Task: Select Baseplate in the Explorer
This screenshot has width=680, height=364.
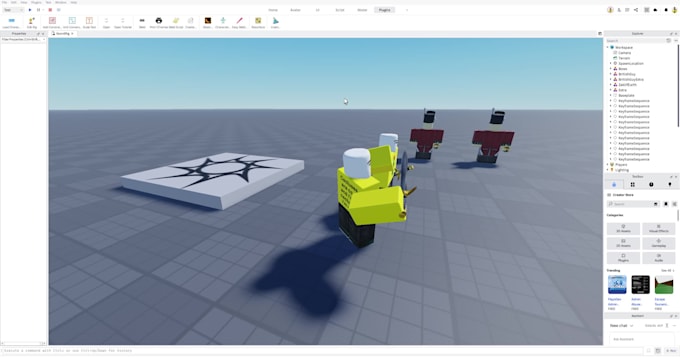Action: 626,95
